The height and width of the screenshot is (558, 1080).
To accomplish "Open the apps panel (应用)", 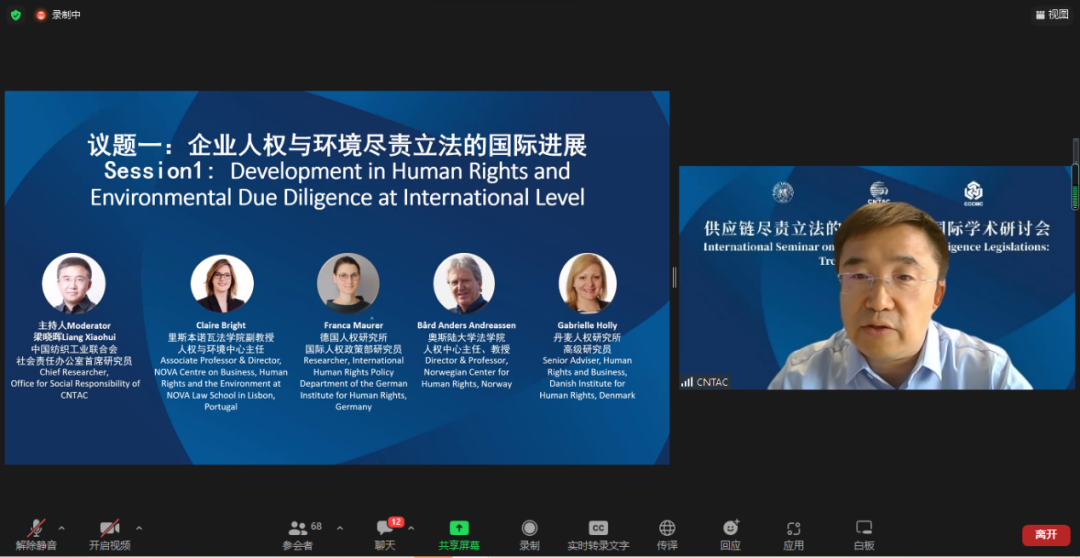I will [x=793, y=534].
